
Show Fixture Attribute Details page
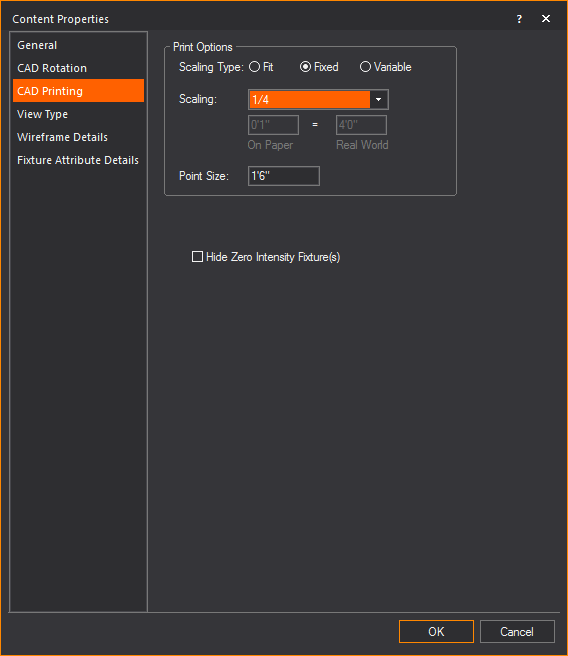[x=78, y=160]
